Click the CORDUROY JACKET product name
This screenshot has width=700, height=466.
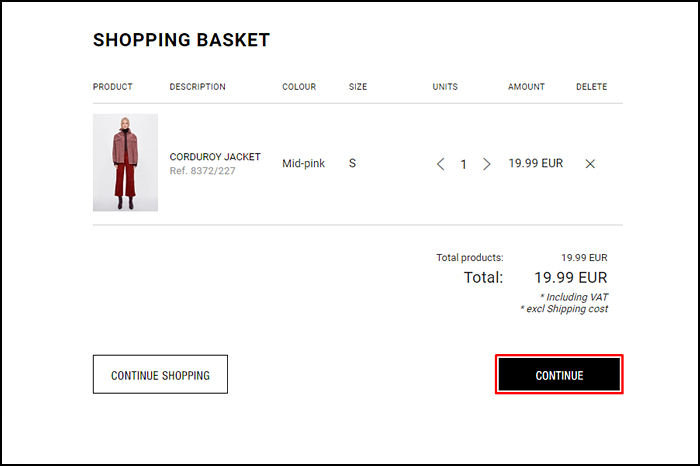(x=215, y=157)
